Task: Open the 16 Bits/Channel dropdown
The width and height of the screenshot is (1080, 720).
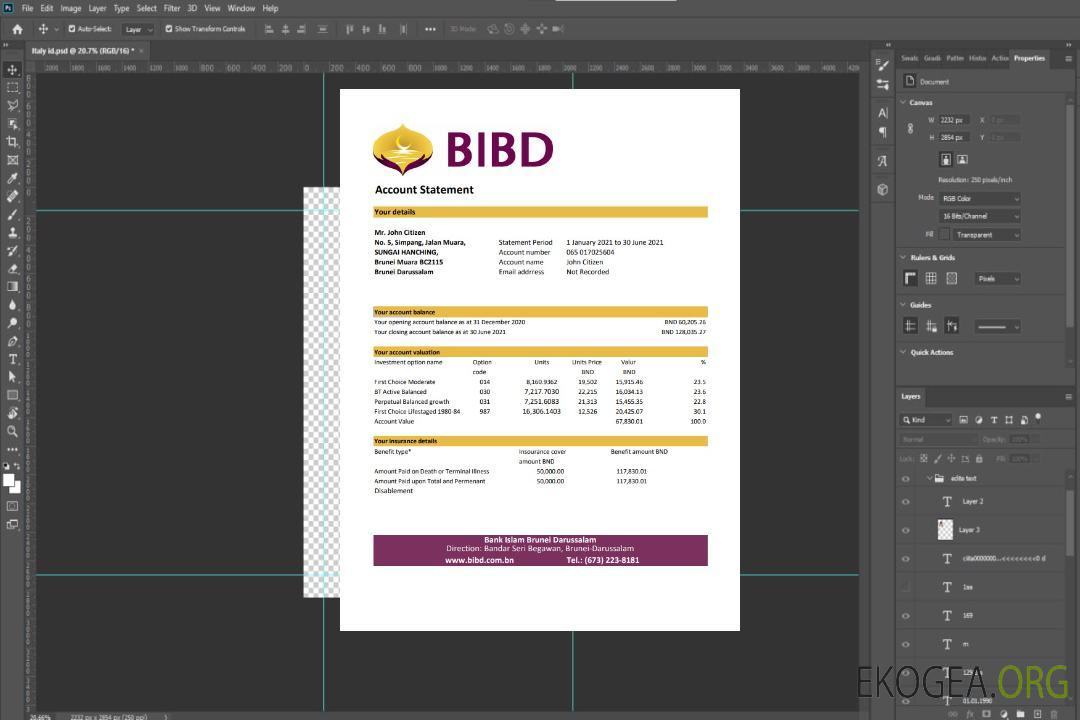Action: (979, 216)
